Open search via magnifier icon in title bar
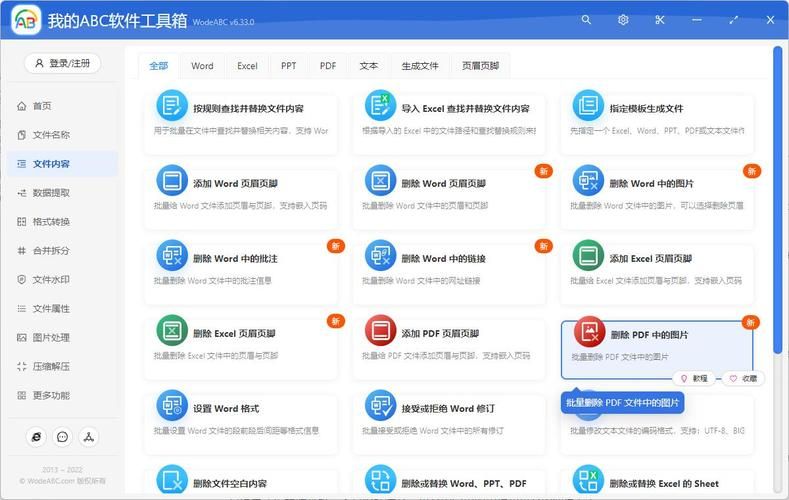Screen dimensions: 789x500 click(x=586, y=20)
